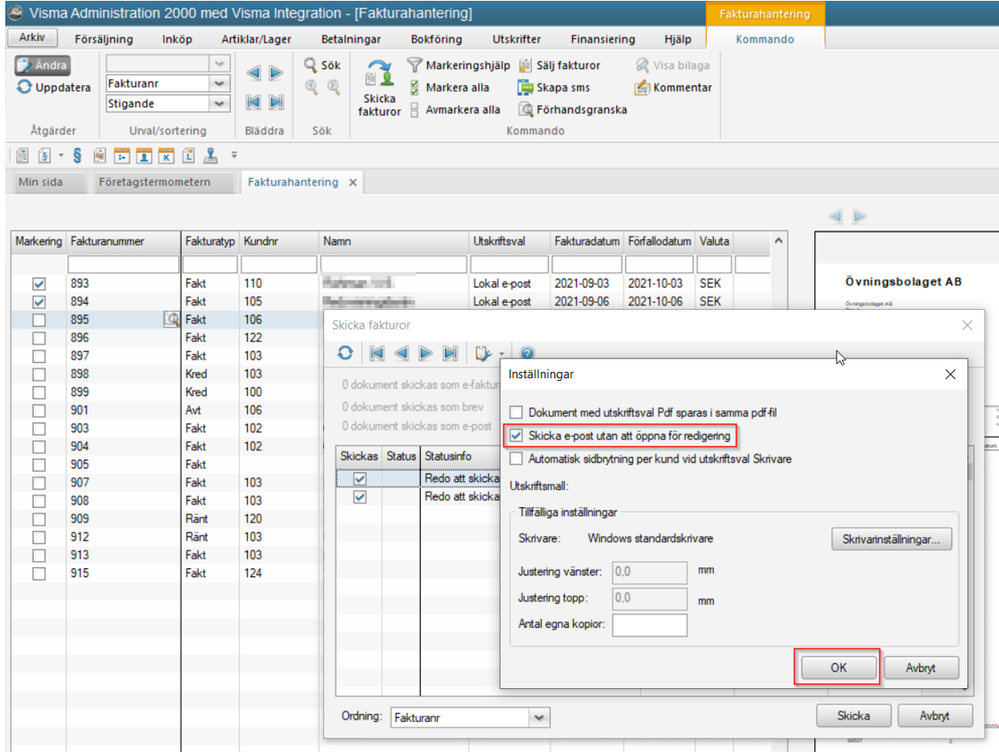Click OK in Inställningar dialog
Screen dimensions: 999x752
point(838,667)
